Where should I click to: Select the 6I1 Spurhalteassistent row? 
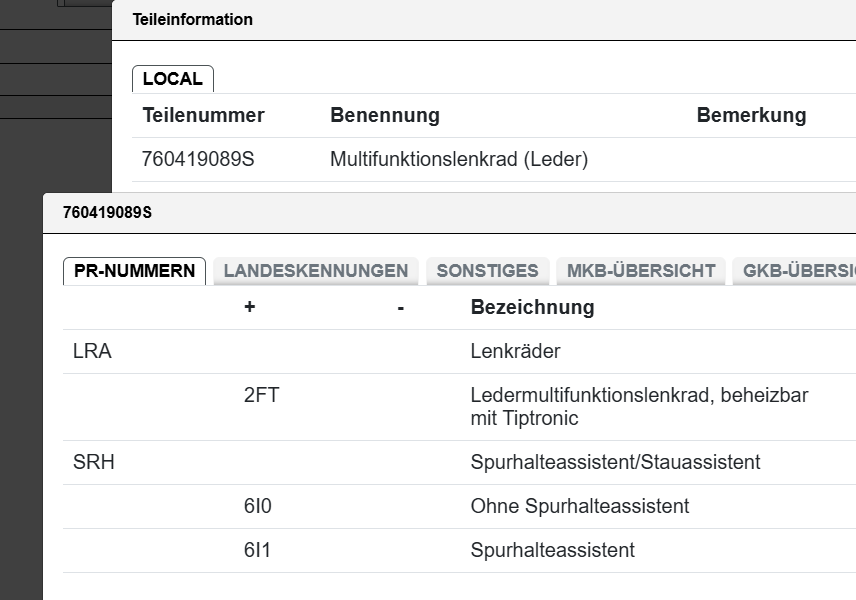[459, 550]
